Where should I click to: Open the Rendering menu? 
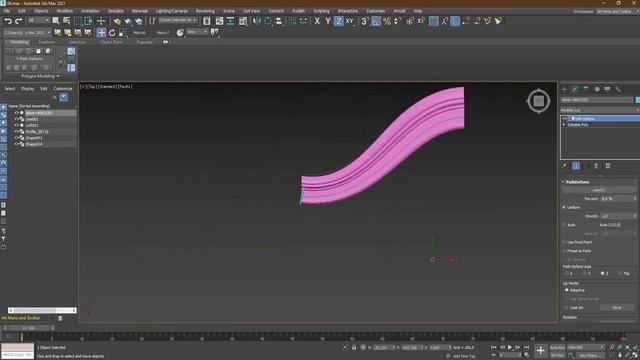[205, 11]
